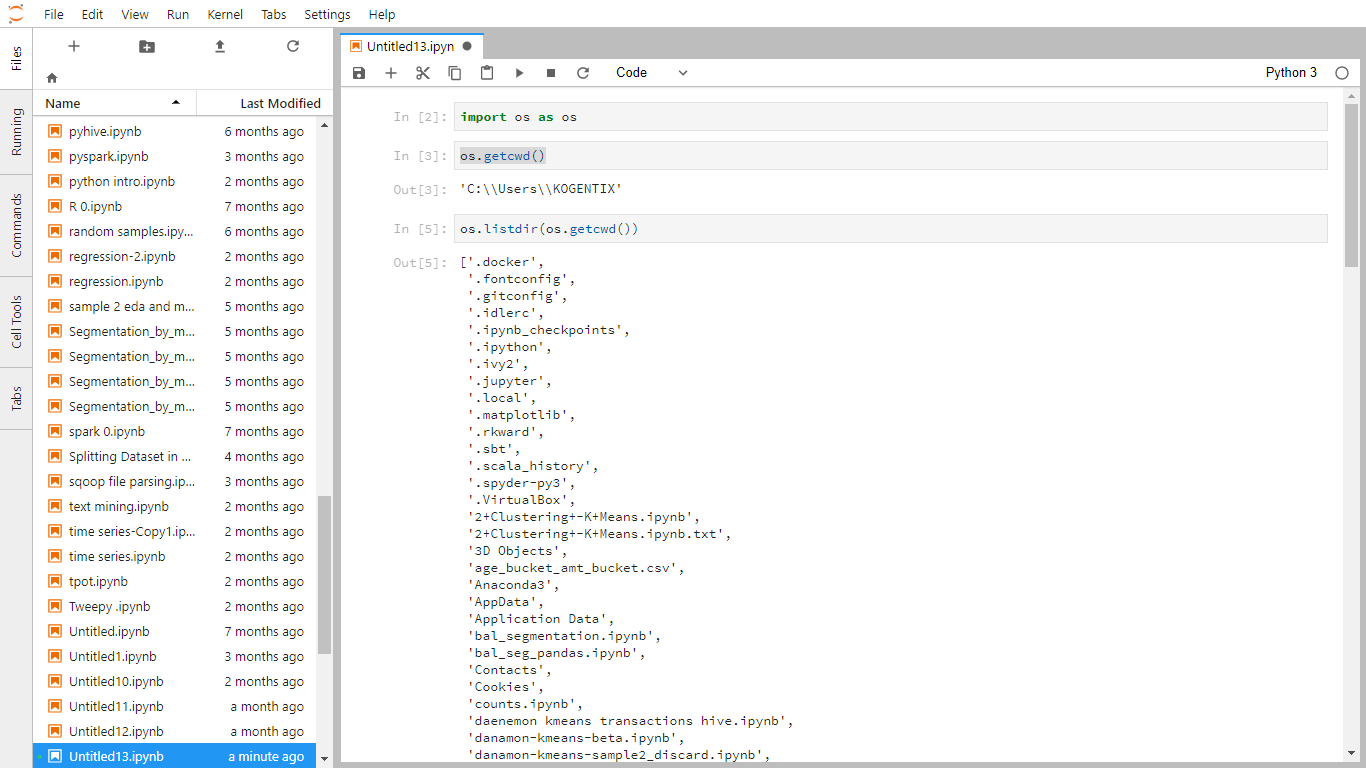Screen dimensions: 1366x768
Task: Insert a new cell below with plus icon
Action: pos(391,73)
